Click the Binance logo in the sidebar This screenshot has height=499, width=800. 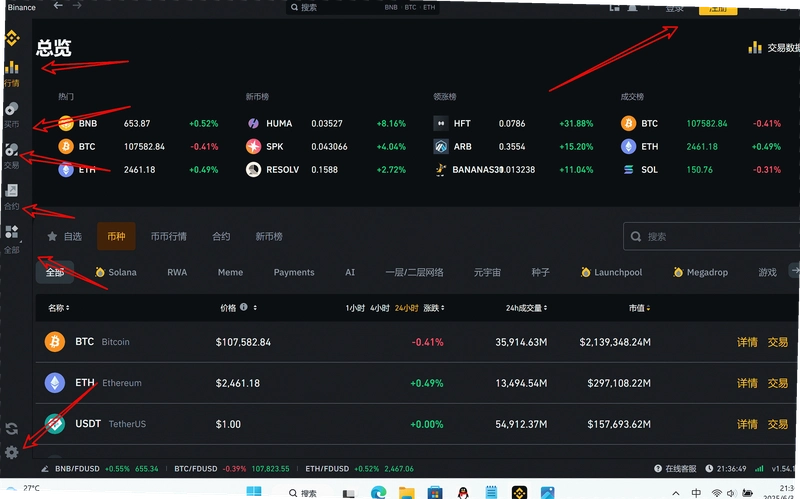tap(12, 38)
